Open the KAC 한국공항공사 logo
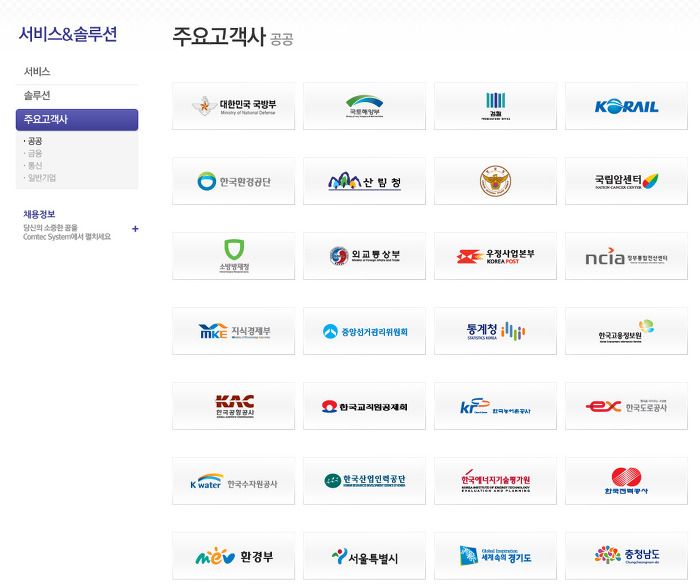 [x=233, y=406]
